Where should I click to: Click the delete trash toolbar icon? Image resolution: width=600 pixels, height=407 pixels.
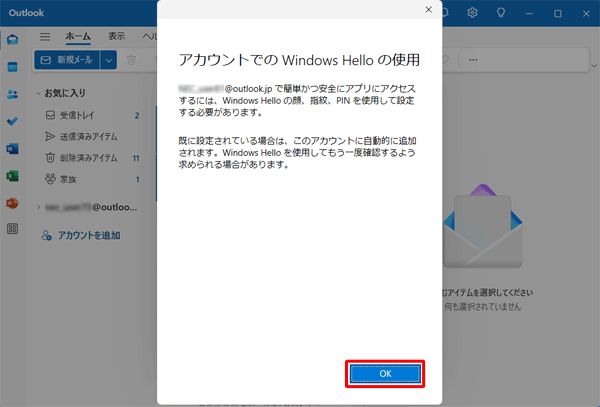click(x=131, y=60)
